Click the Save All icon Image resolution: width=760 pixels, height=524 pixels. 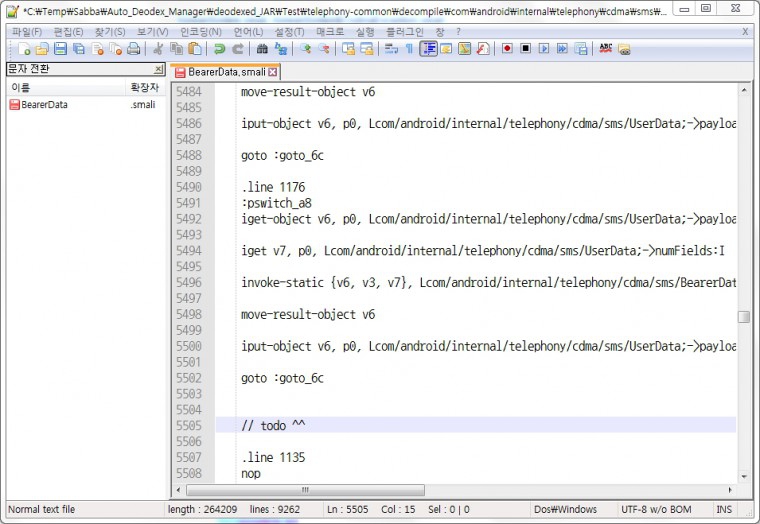[79, 48]
